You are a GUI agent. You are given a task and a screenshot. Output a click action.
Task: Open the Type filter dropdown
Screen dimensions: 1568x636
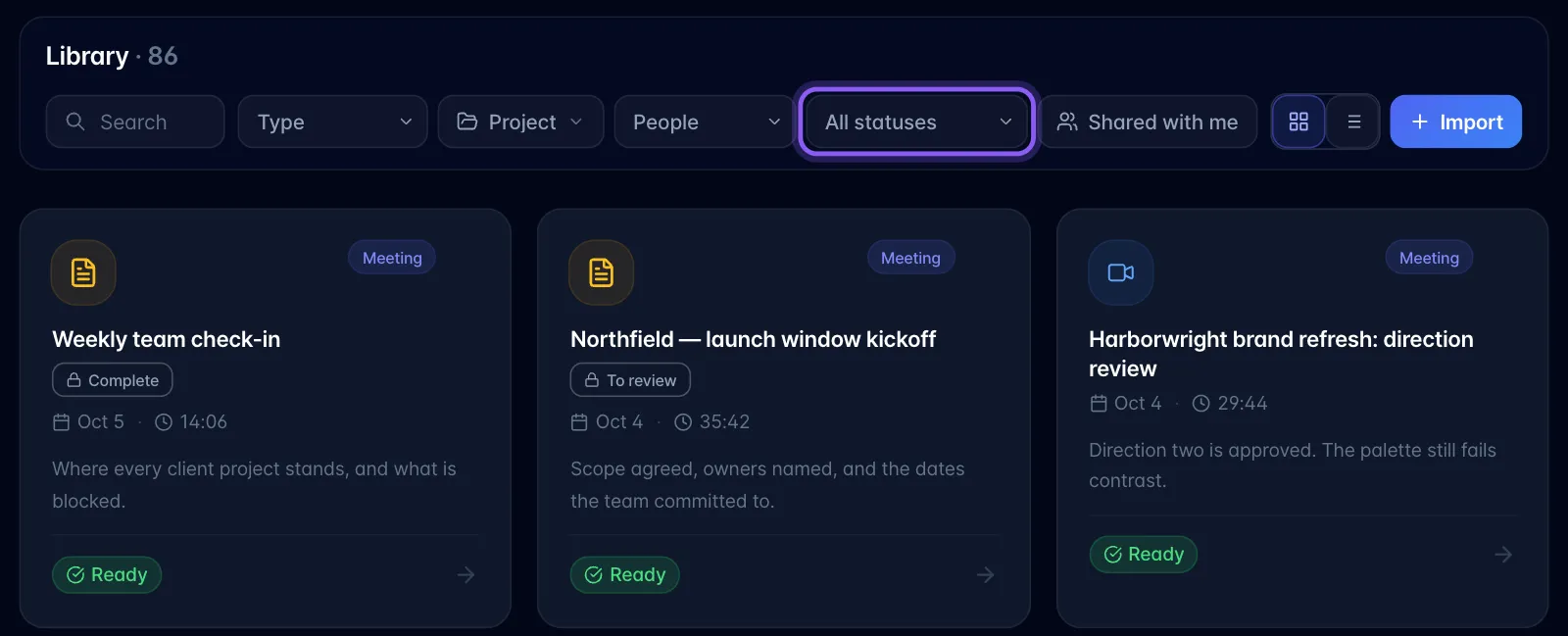pos(332,122)
